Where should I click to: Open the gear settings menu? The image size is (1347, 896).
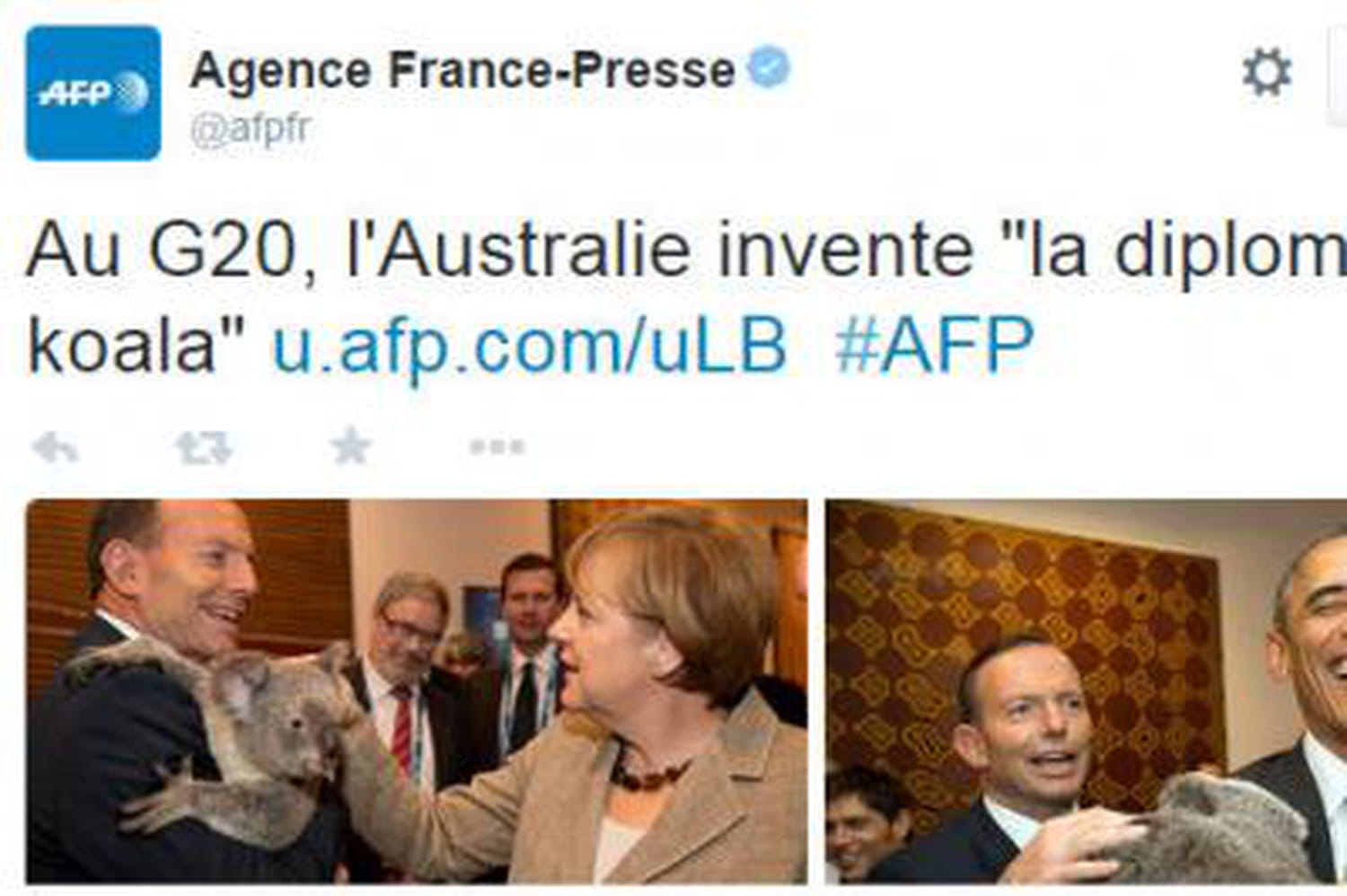click(x=1266, y=73)
